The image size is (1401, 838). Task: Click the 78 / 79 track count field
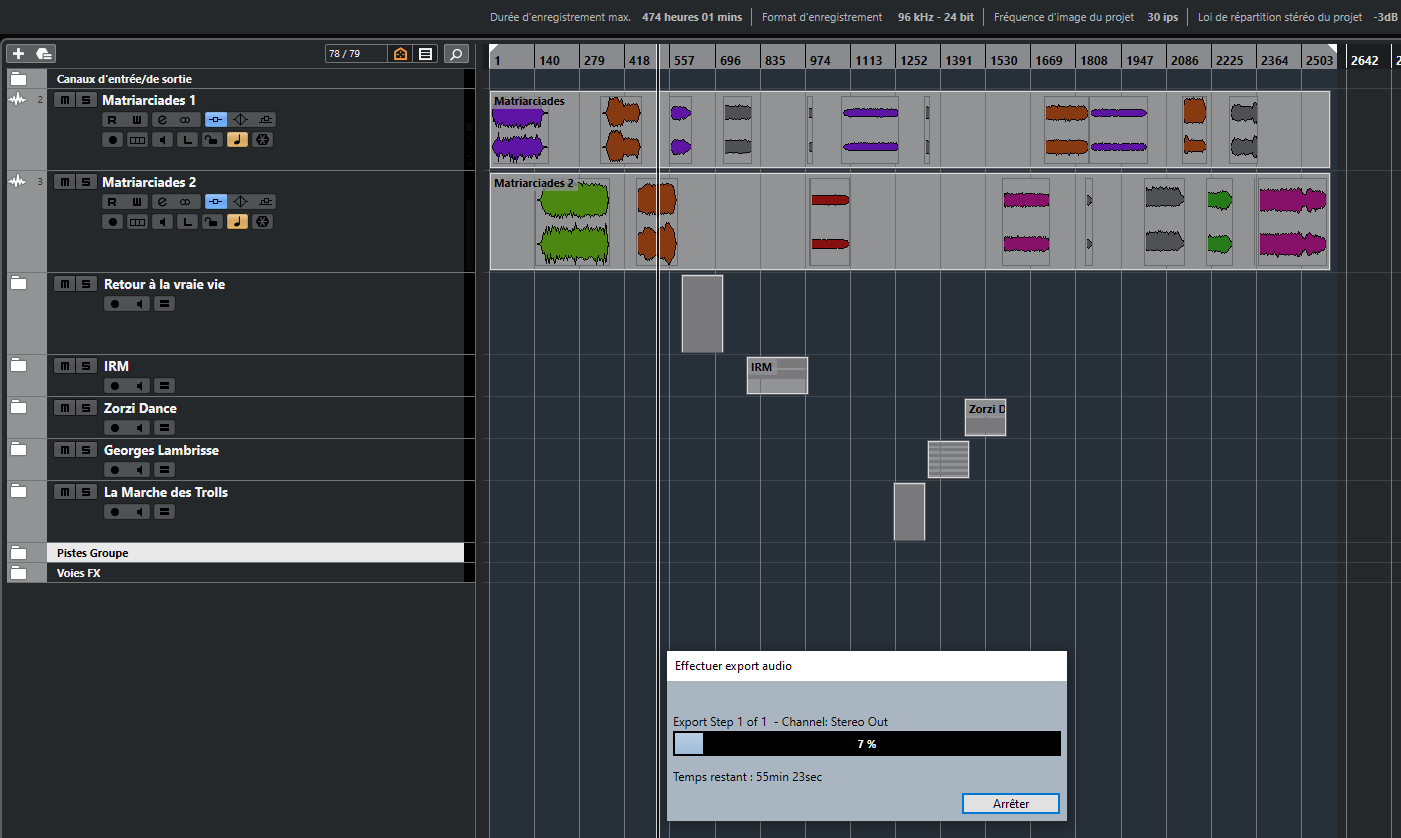pyautogui.click(x=356, y=54)
